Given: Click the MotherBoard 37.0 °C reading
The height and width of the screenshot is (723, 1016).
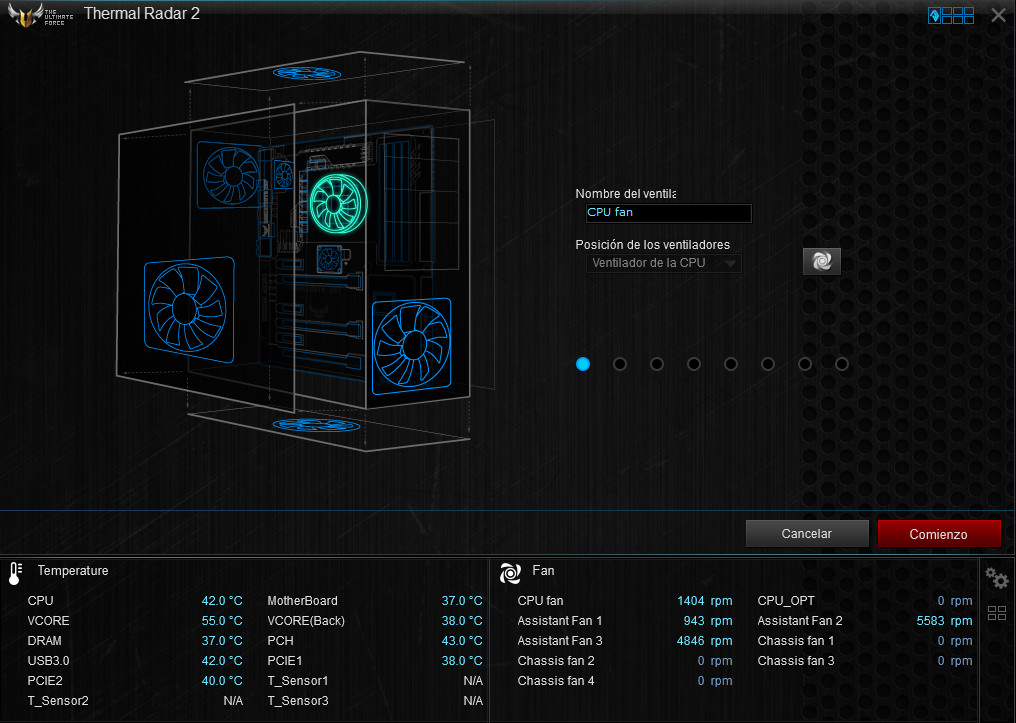Looking at the screenshot, I should [x=462, y=601].
